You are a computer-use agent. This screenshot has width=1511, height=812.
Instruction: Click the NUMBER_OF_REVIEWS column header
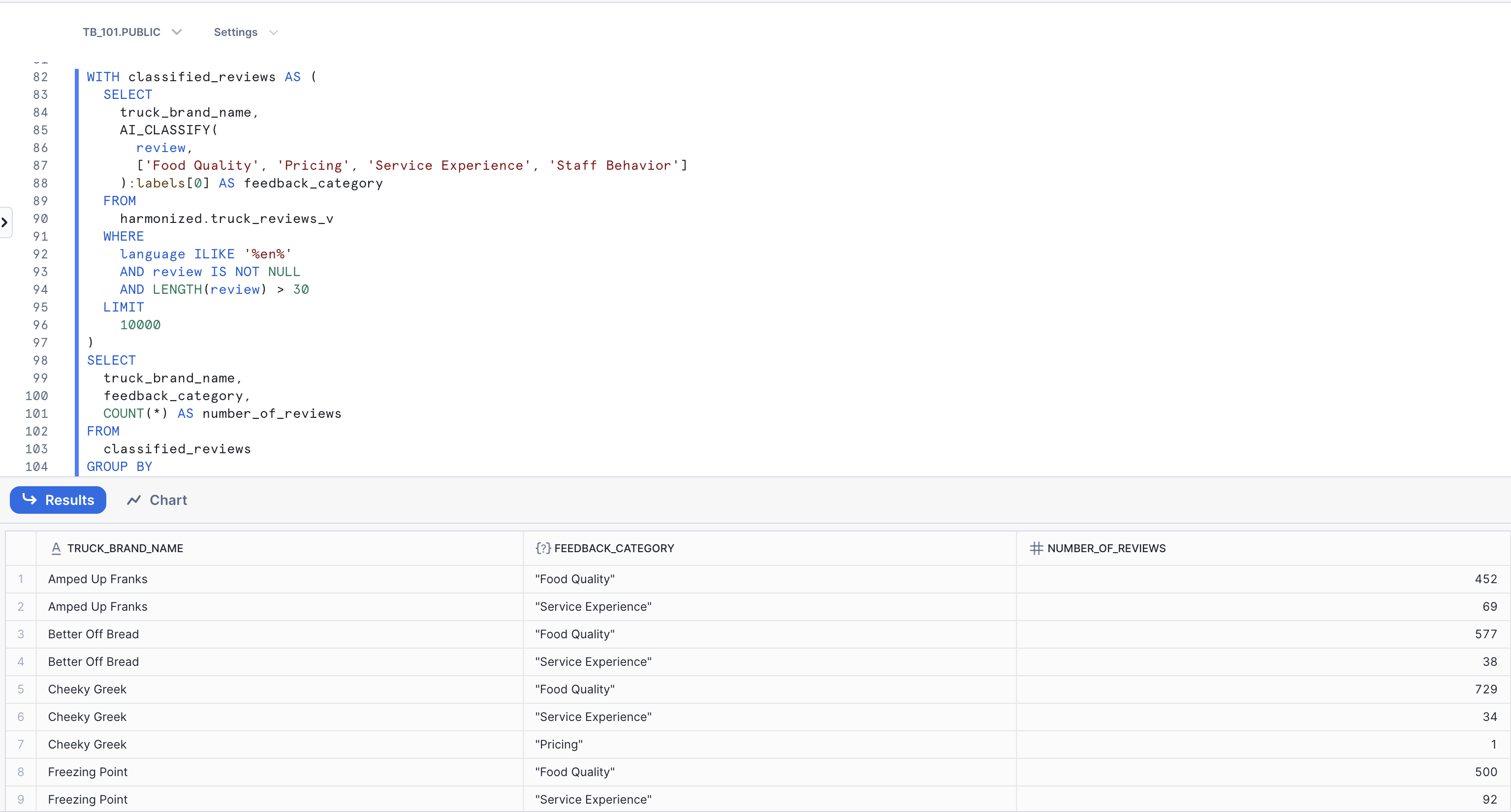(1105, 548)
